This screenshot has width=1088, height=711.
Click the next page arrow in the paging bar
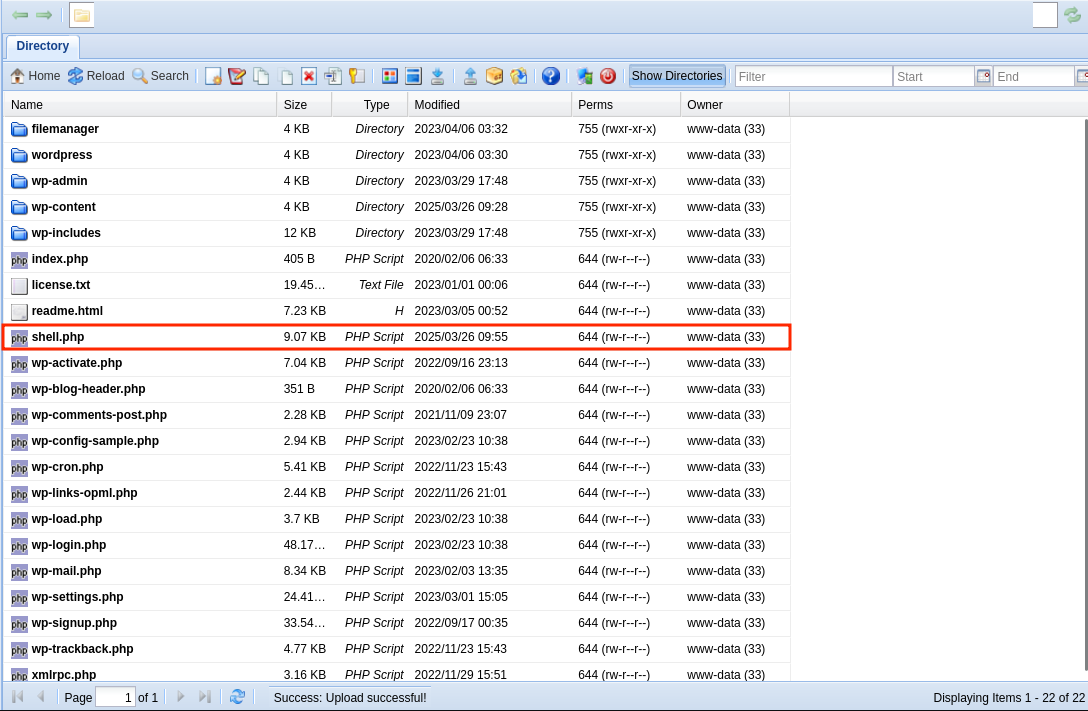coord(181,696)
